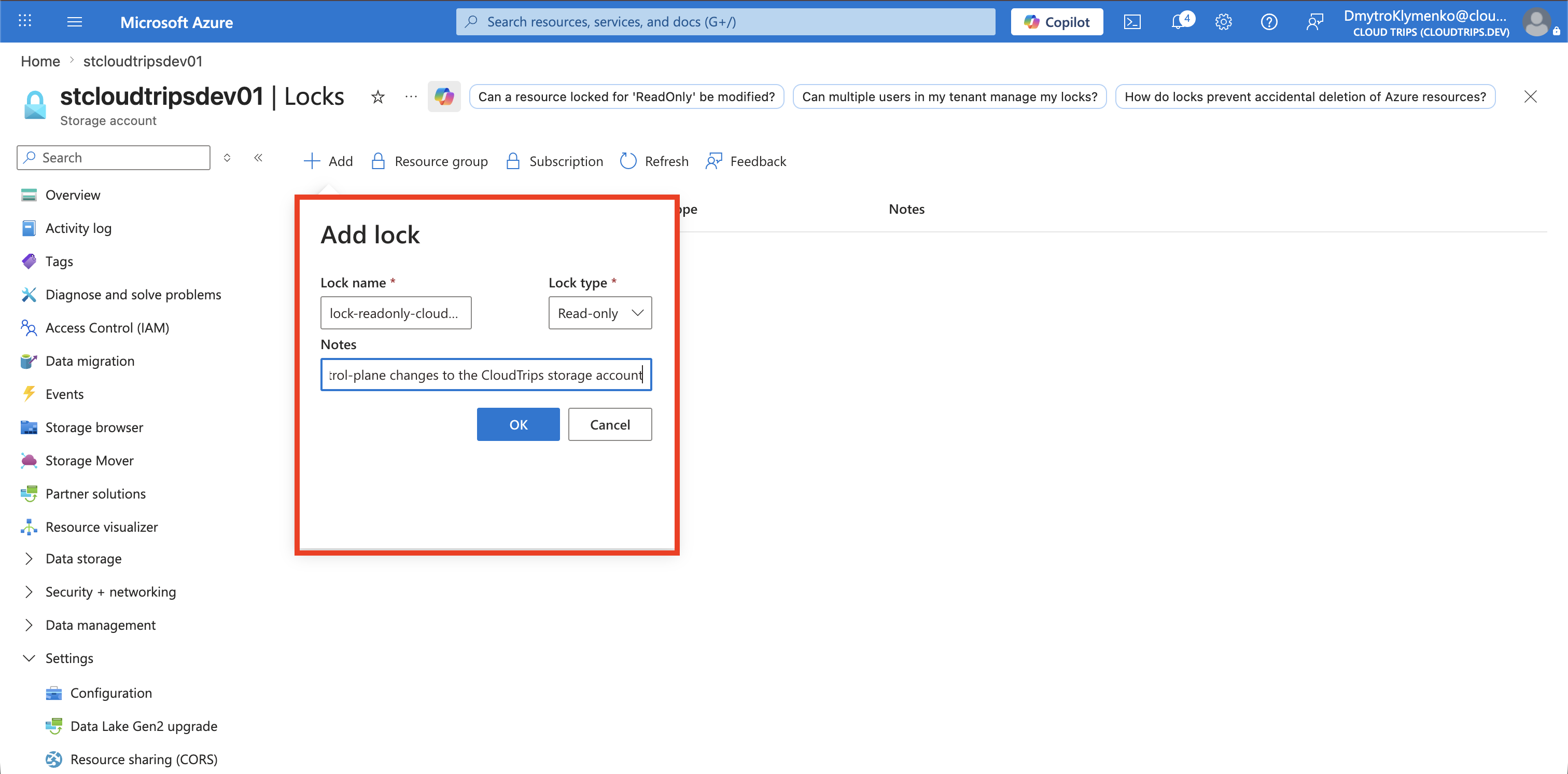Click the Notes text field
The image size is (1568, 774).
tap(486, 375)
